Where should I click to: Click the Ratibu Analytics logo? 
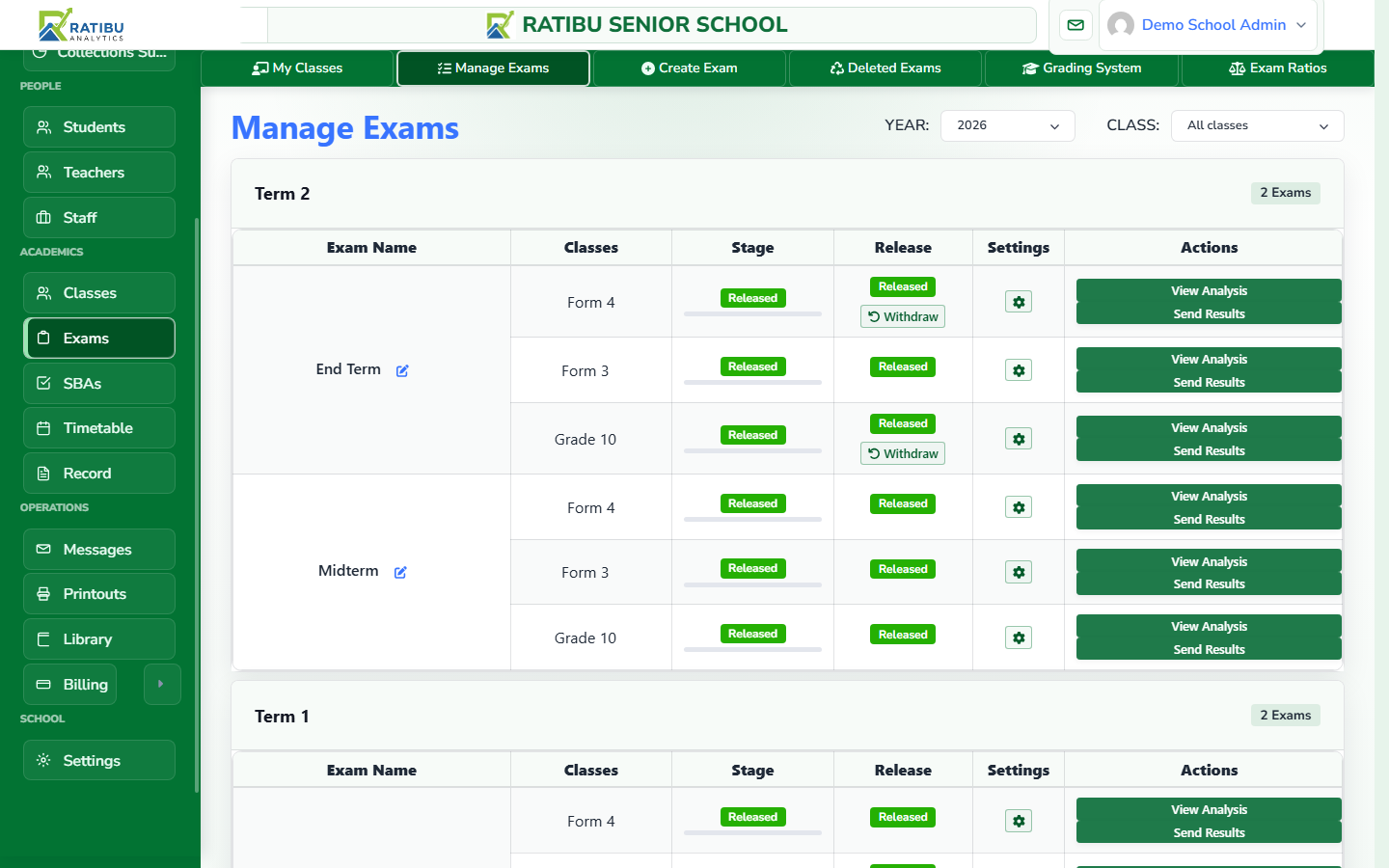coord(82,25)
